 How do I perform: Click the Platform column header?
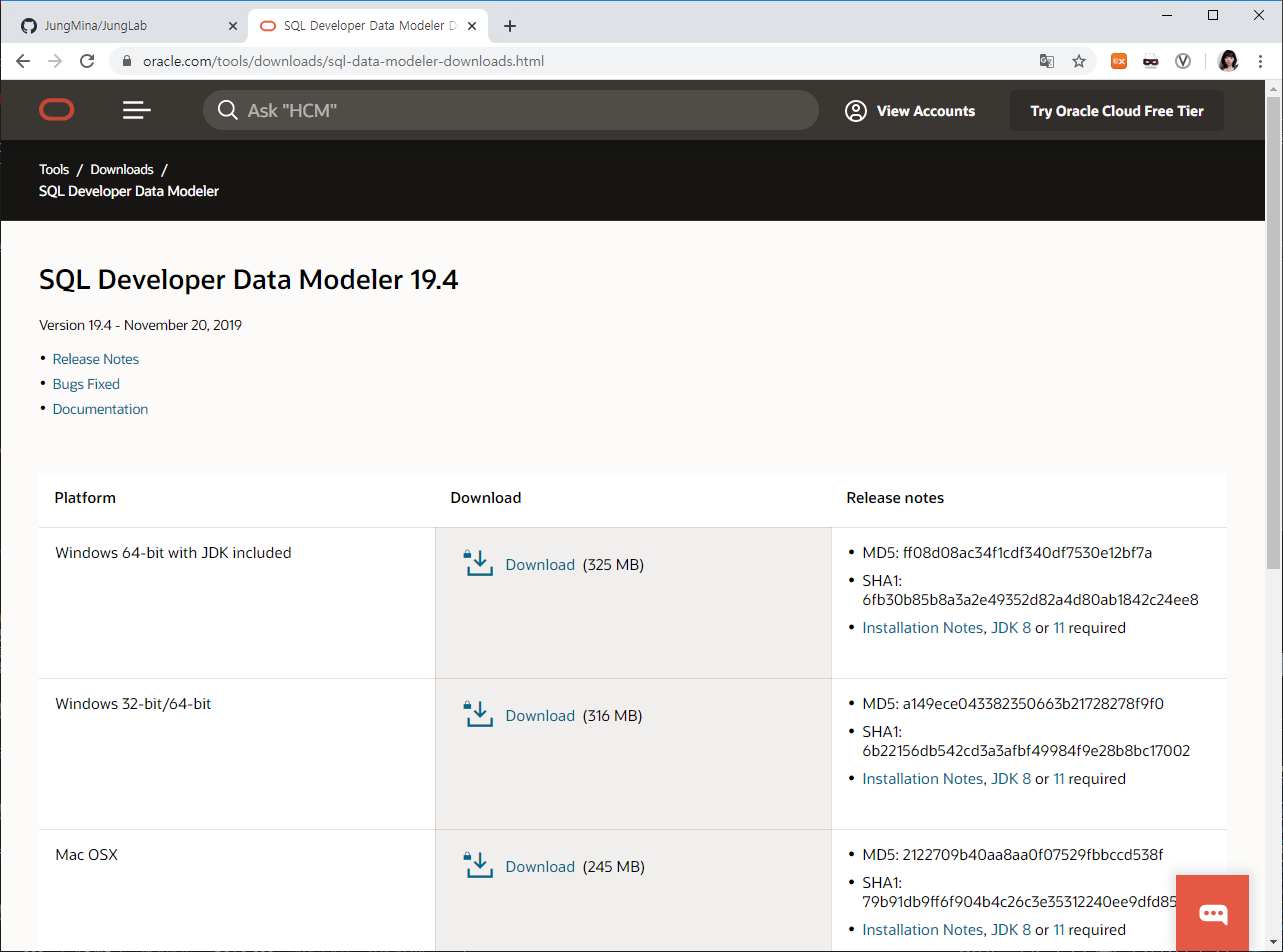click(85, 497)
